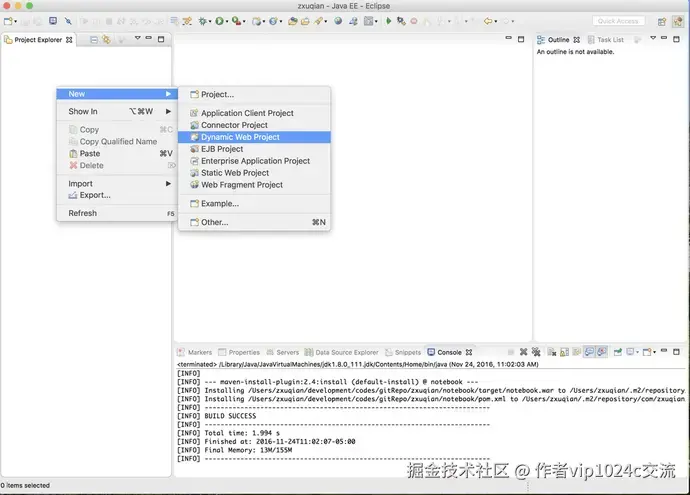Image resolution: width=690 pixels, height=495 pixels.
Task: Open the Back history dropdown arrow
Action: click(x=495, y=21)
